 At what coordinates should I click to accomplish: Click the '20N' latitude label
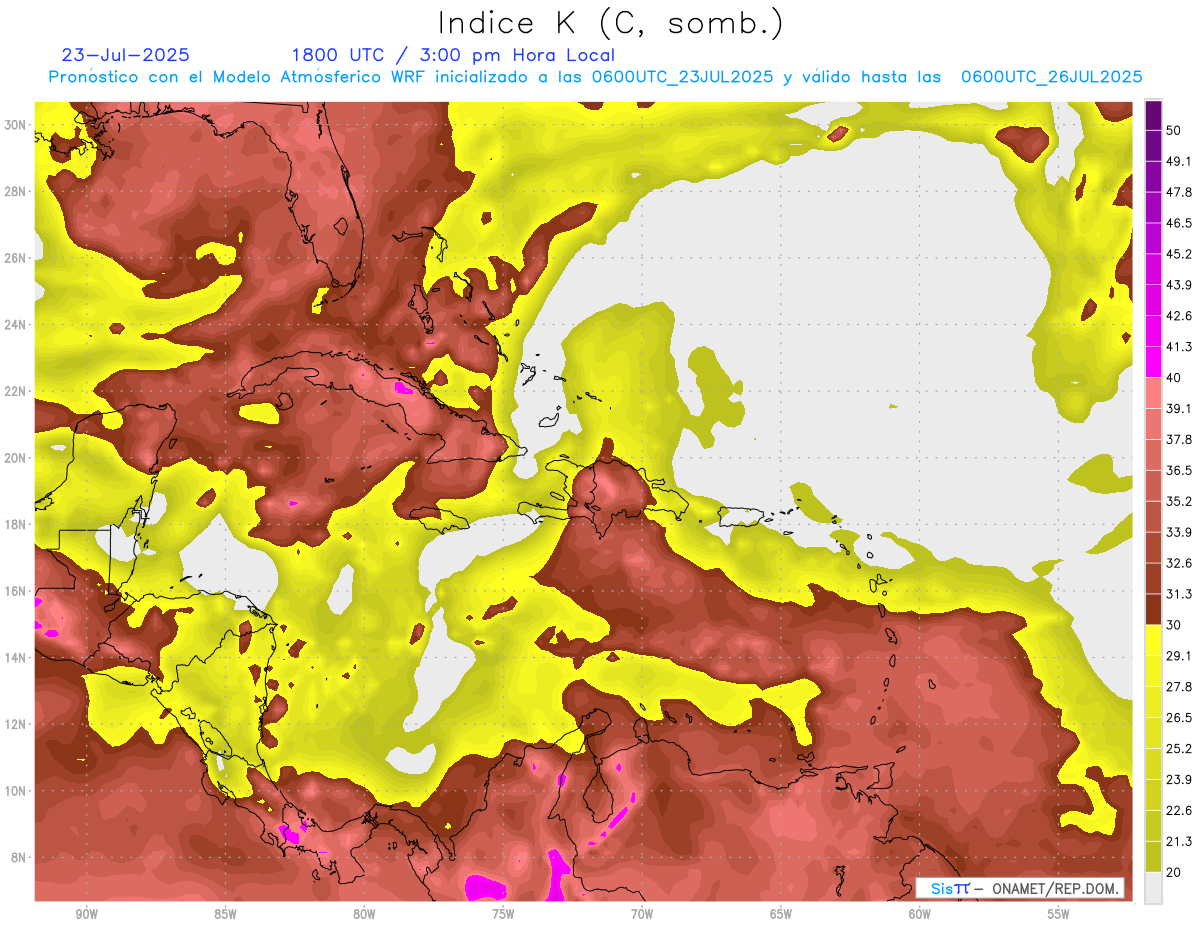16,458
